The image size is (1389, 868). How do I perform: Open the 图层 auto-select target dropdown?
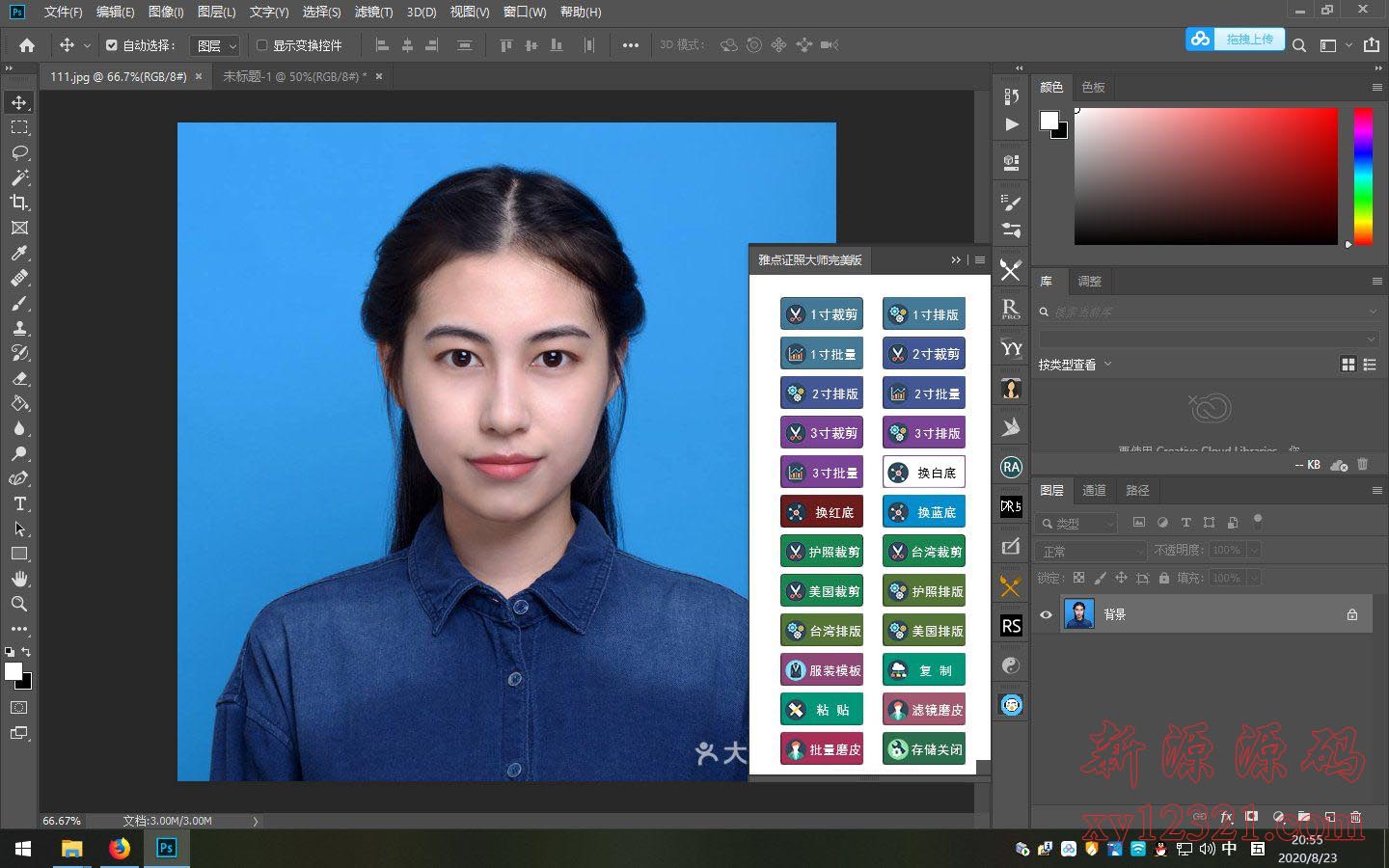pos(215,45)
